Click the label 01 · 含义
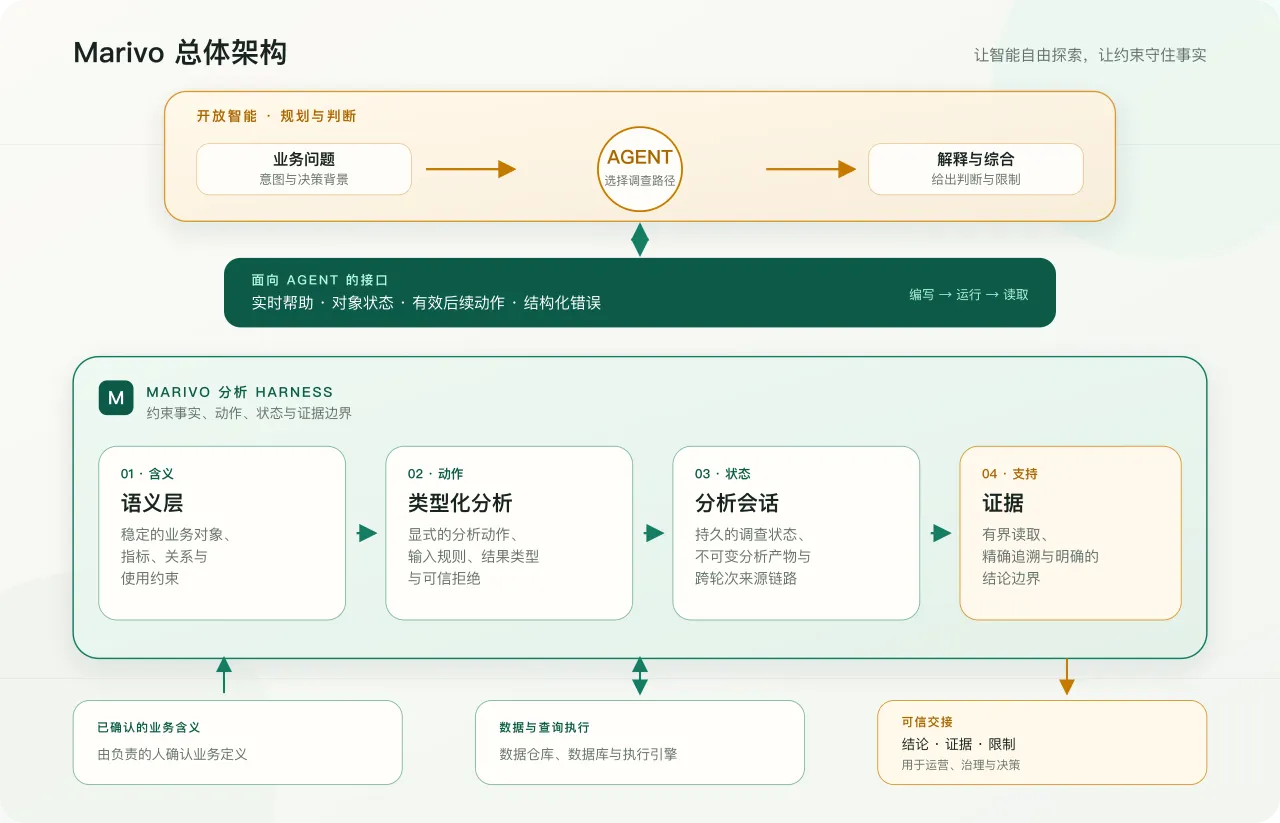The width and height of the screenshot is (1280, 823). (147, 474)
